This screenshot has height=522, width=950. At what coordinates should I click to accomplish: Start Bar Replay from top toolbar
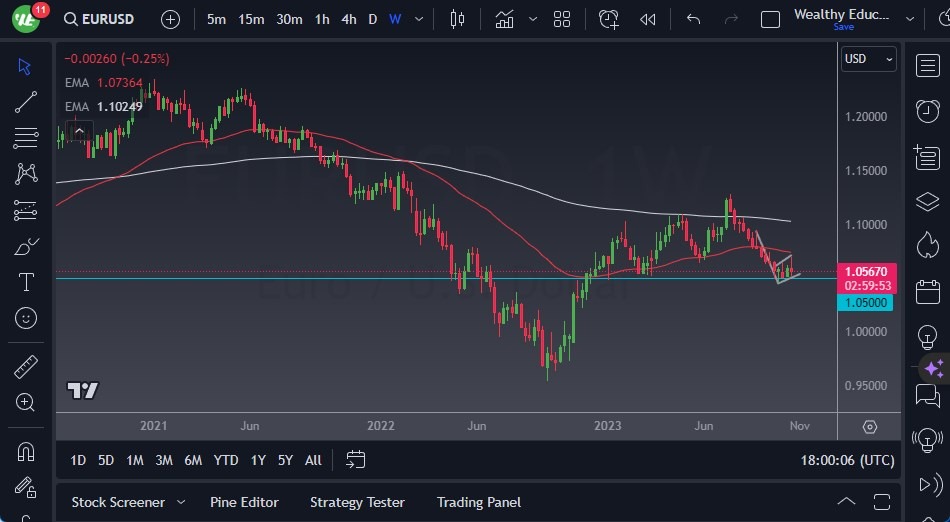(x=648, y=19)
